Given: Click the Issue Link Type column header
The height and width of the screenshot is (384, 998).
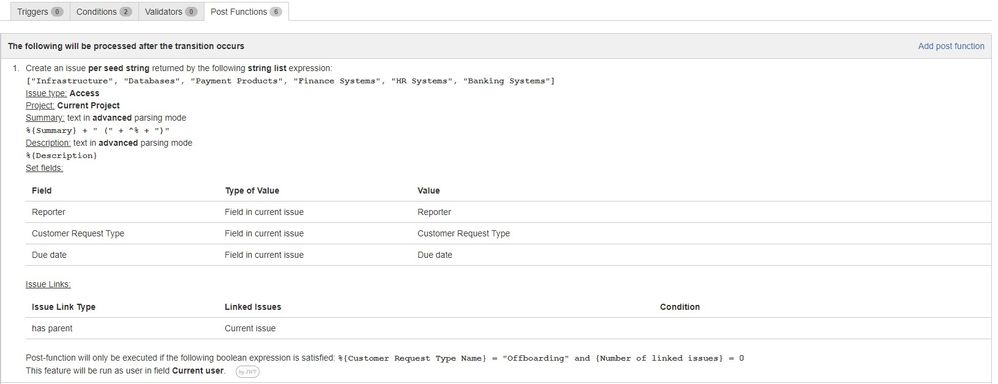Looking at the screenshot, I should [x=64, y=307].
